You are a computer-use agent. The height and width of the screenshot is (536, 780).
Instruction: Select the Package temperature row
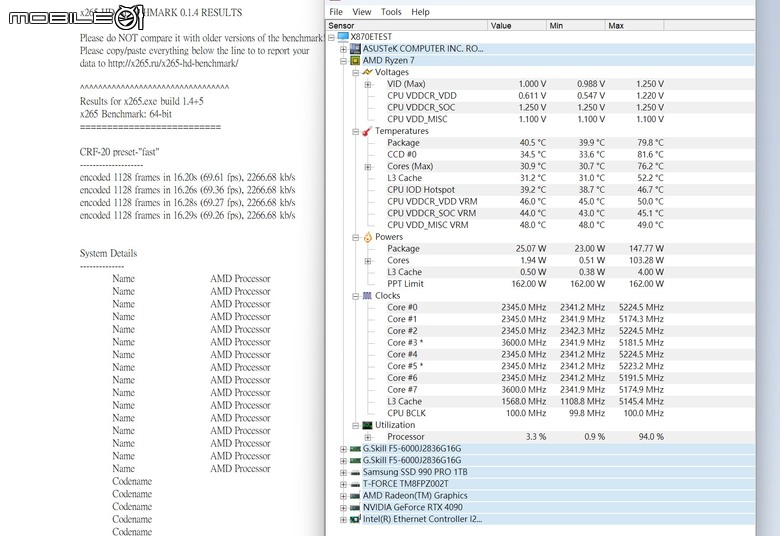point(525,143)
